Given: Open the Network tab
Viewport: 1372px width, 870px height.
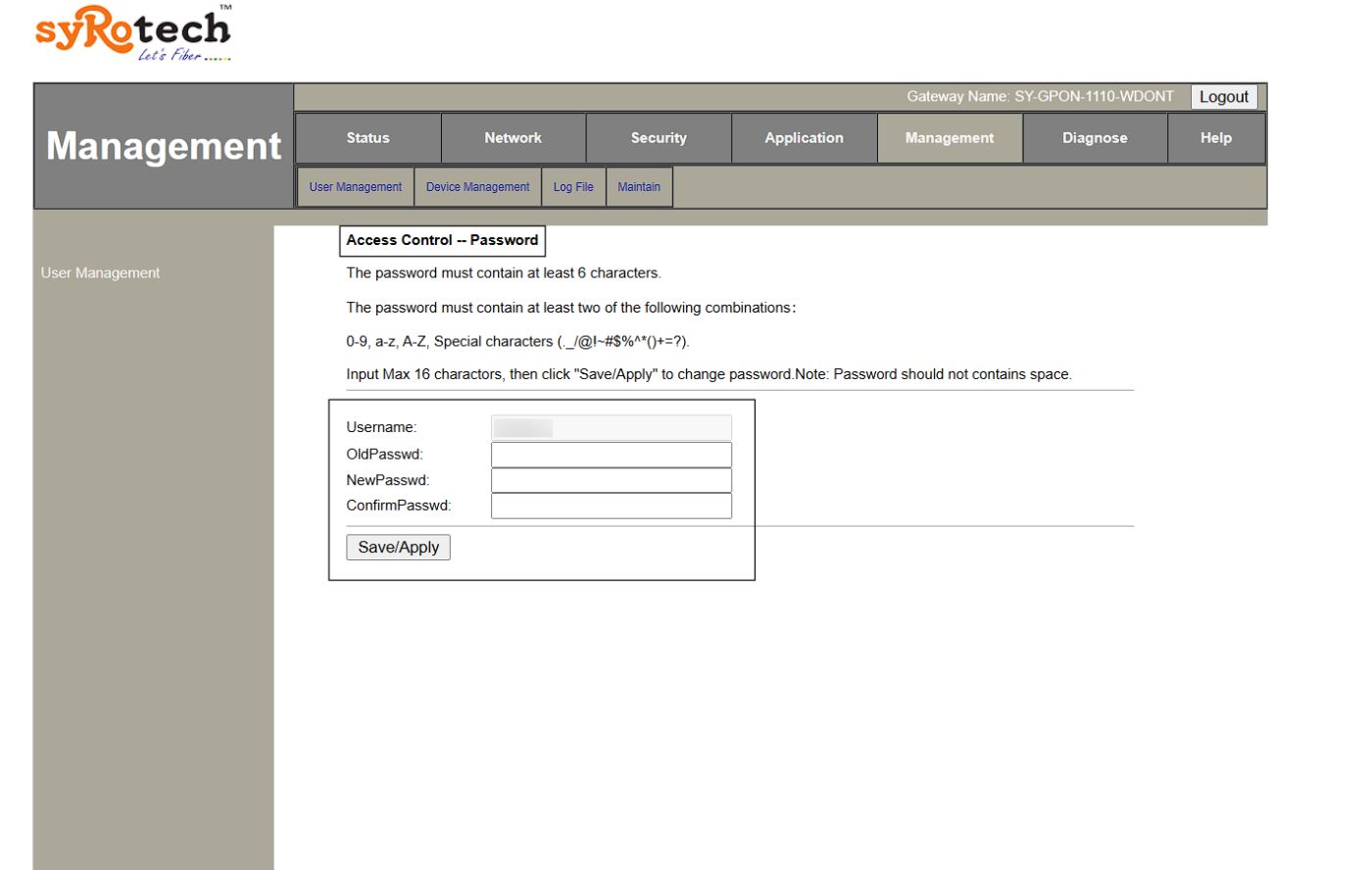Looking at the screenshot, I should pos(512,137).
